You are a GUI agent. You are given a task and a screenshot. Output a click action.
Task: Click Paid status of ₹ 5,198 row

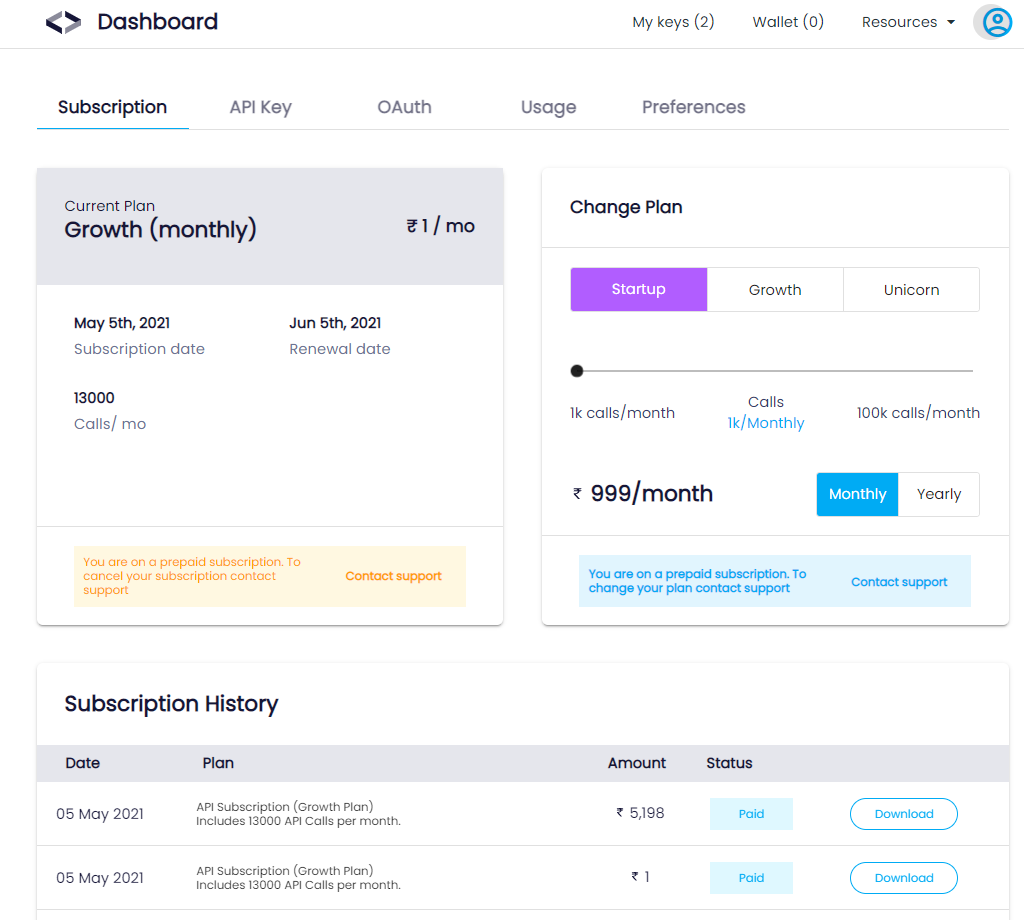click(751, 814)
